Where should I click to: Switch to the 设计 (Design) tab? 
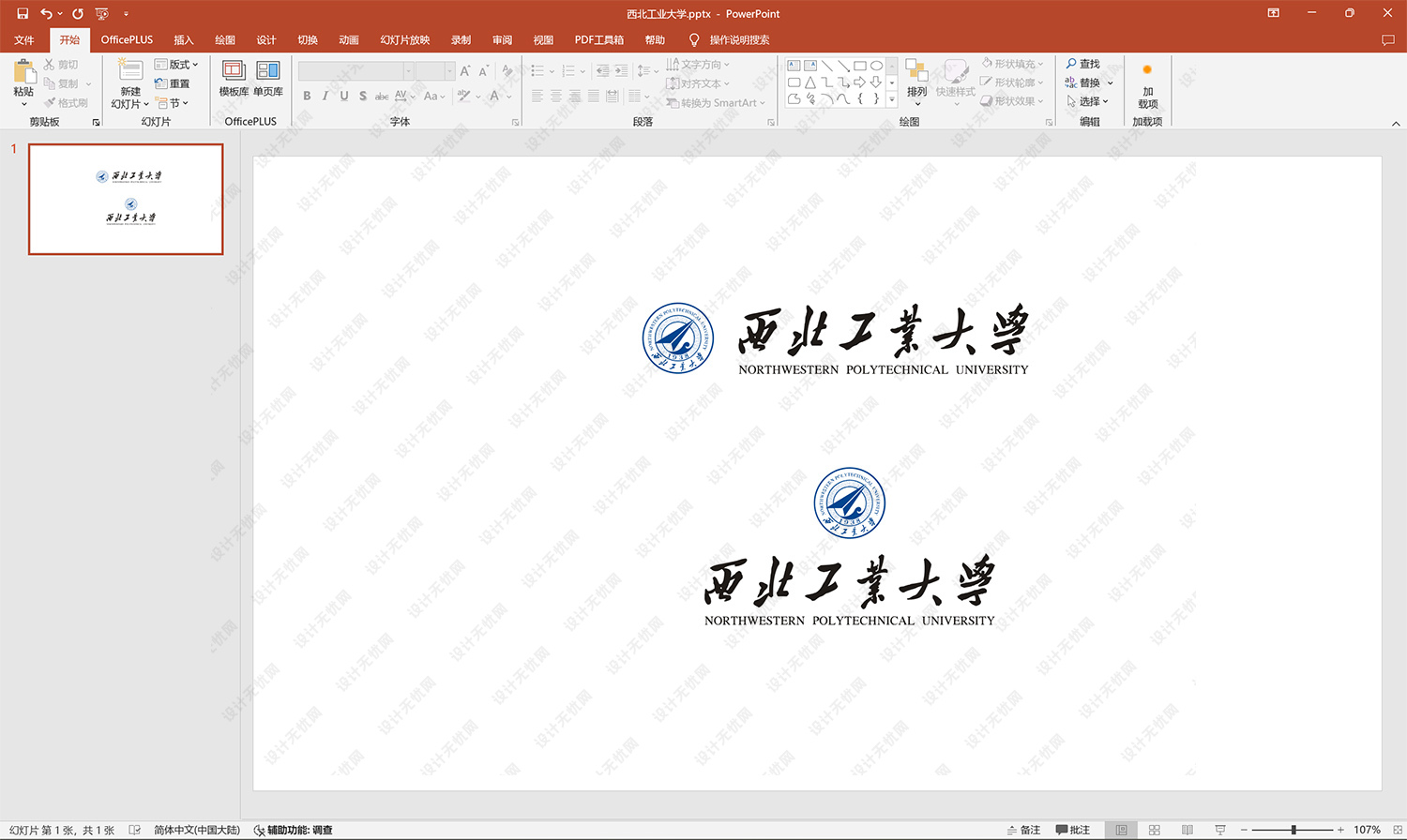pos(266,39)
